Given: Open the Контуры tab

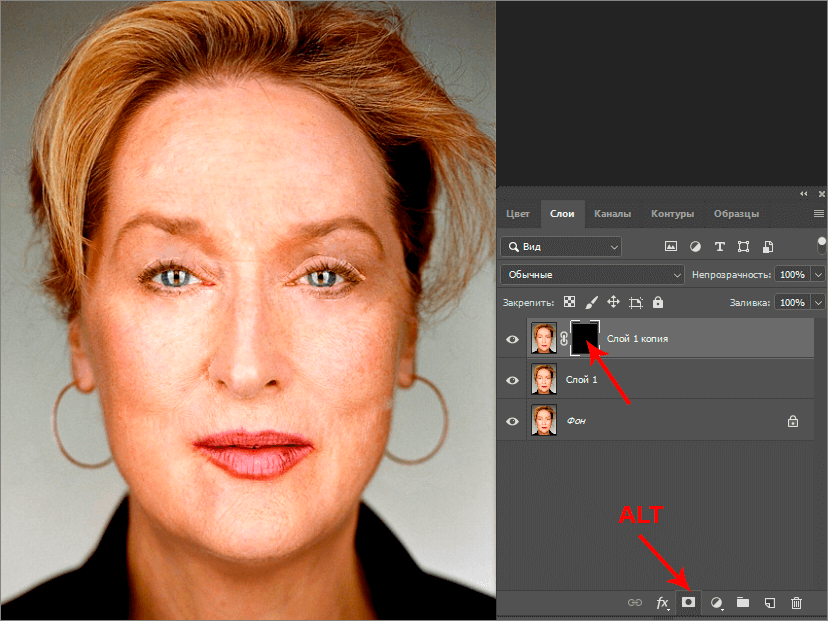Looking at the screenshot, I should tap(672, 214).
